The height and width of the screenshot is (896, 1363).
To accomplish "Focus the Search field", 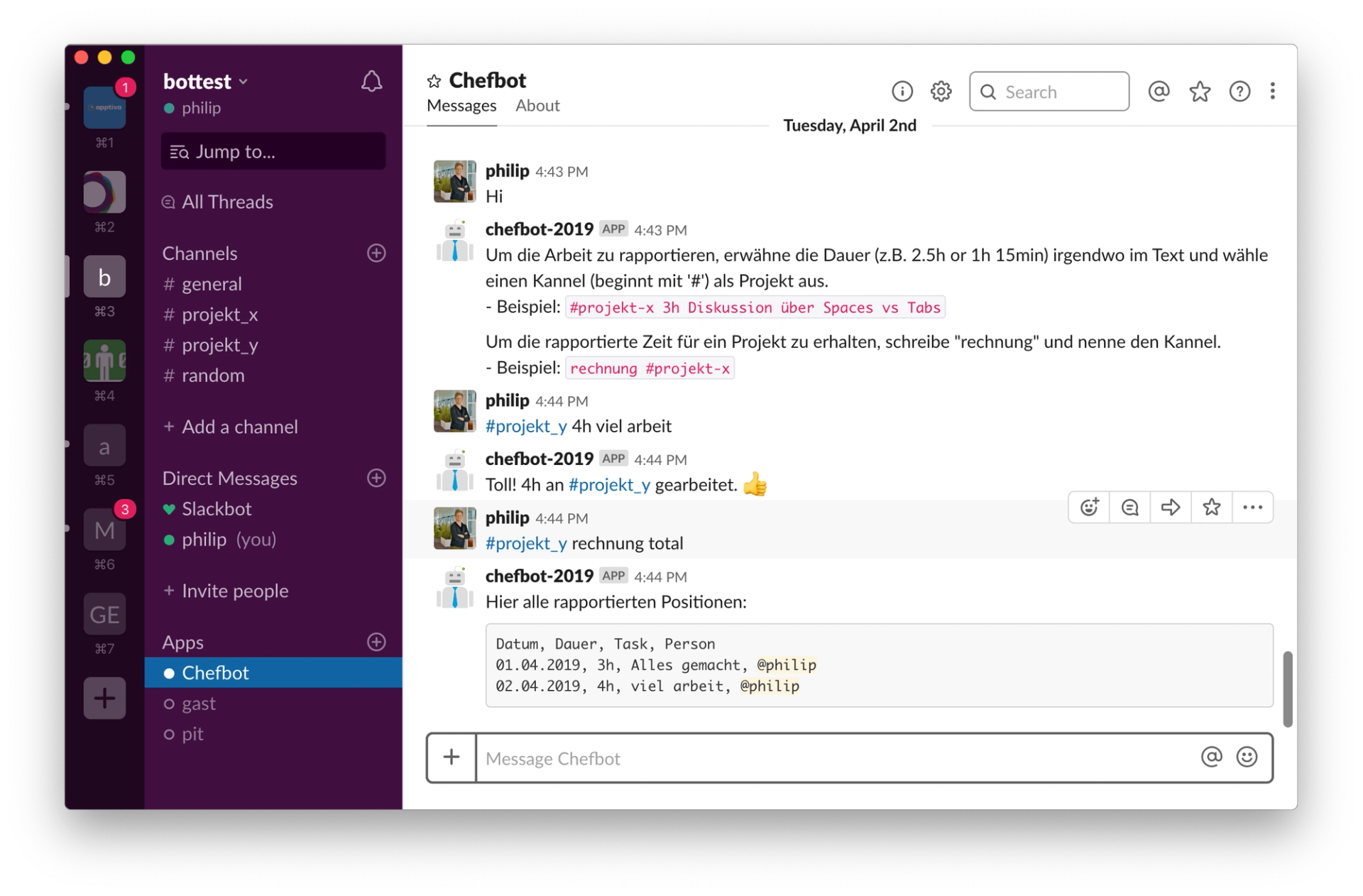I will pos(1049,92).
